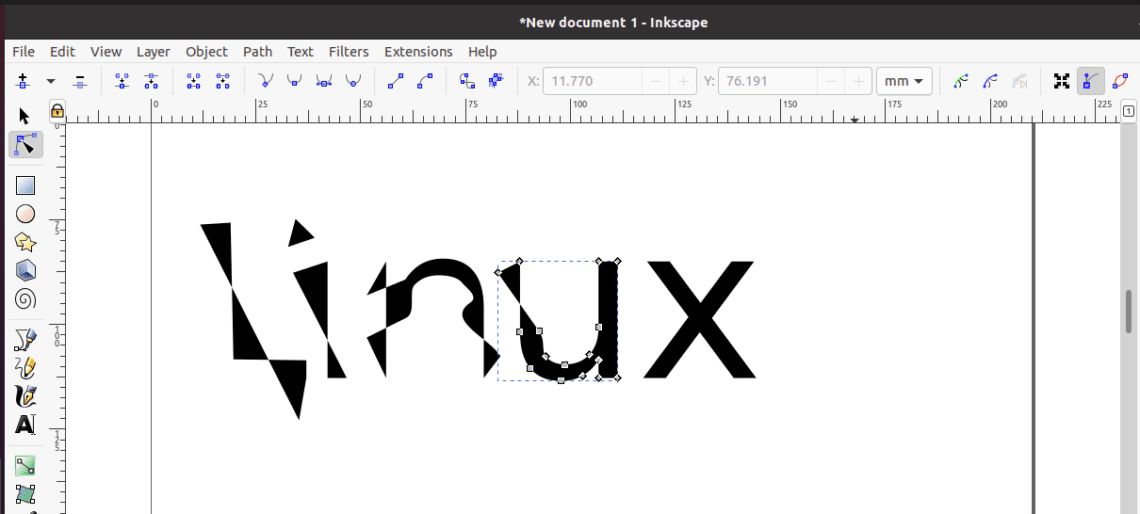Select the Gradient tool
The image size is (1140, 514).
[x=25, y=466]
